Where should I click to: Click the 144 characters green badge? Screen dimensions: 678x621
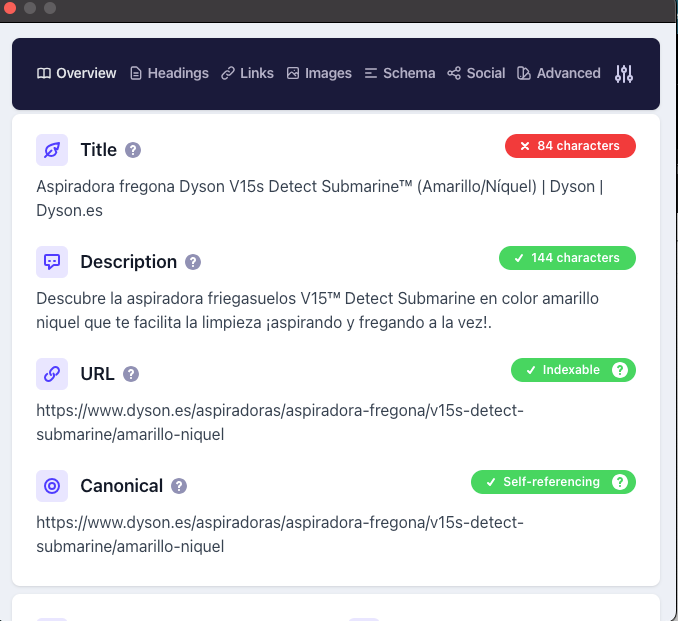(x=567, y=258)
